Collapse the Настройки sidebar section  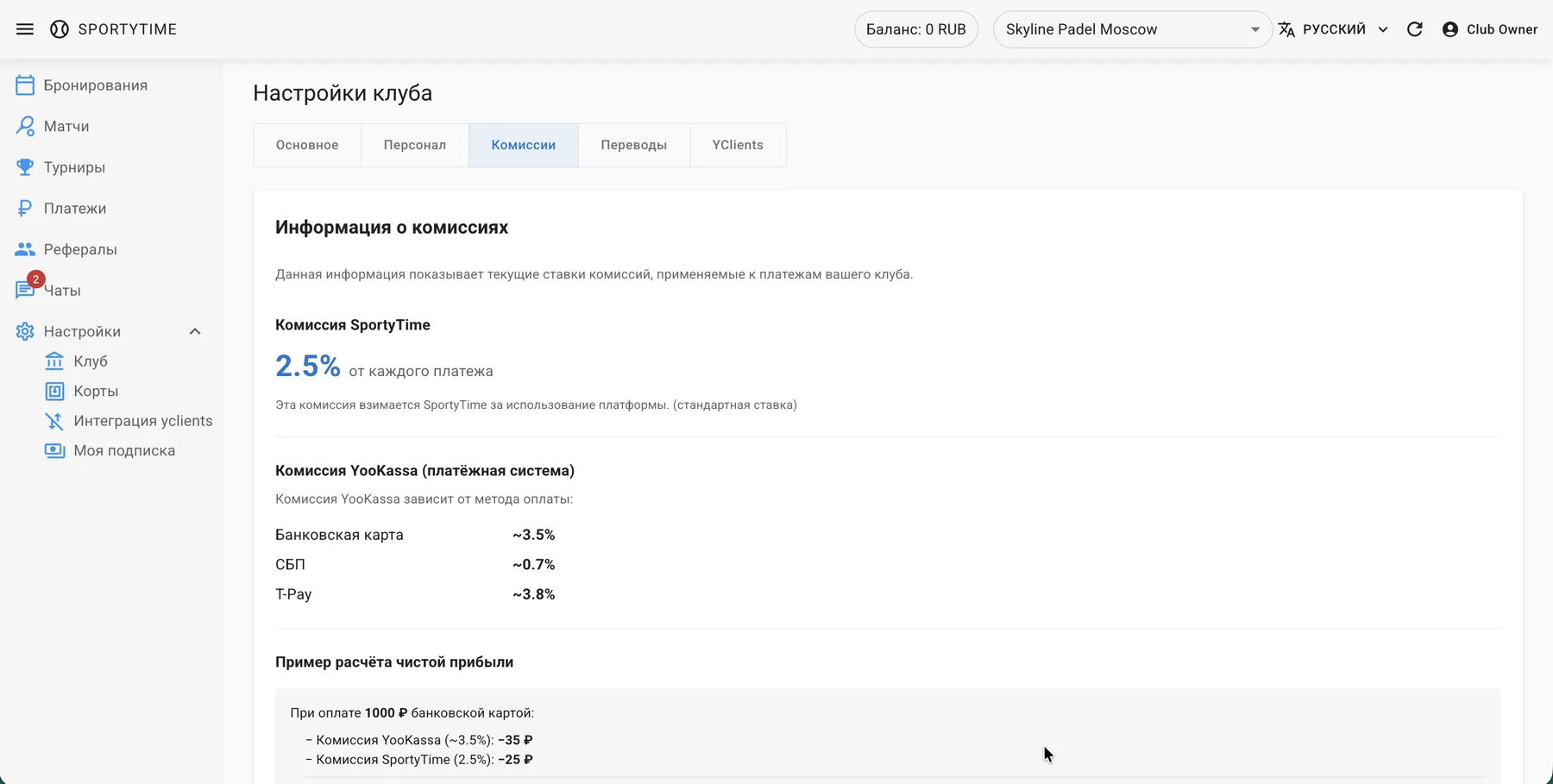pyautogui.click(x=195, y=331)
